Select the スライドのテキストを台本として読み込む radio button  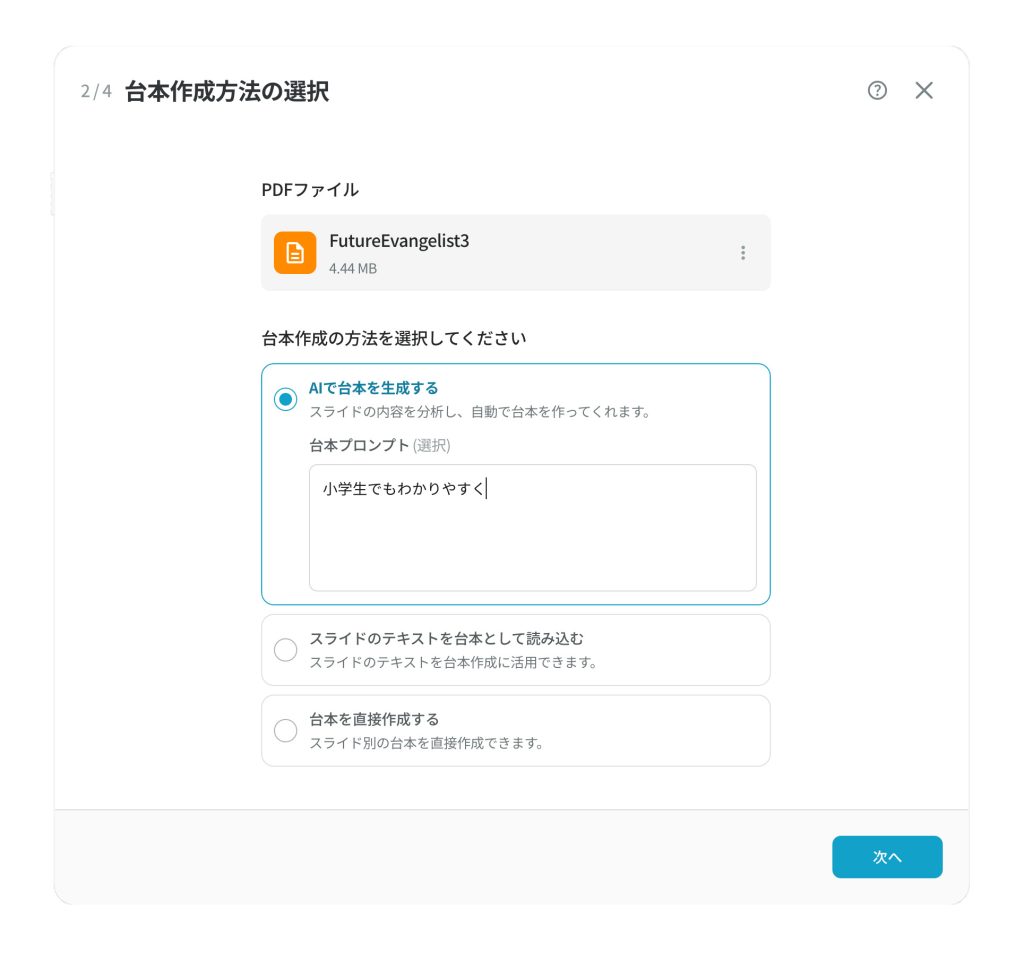tap(286, 650)
